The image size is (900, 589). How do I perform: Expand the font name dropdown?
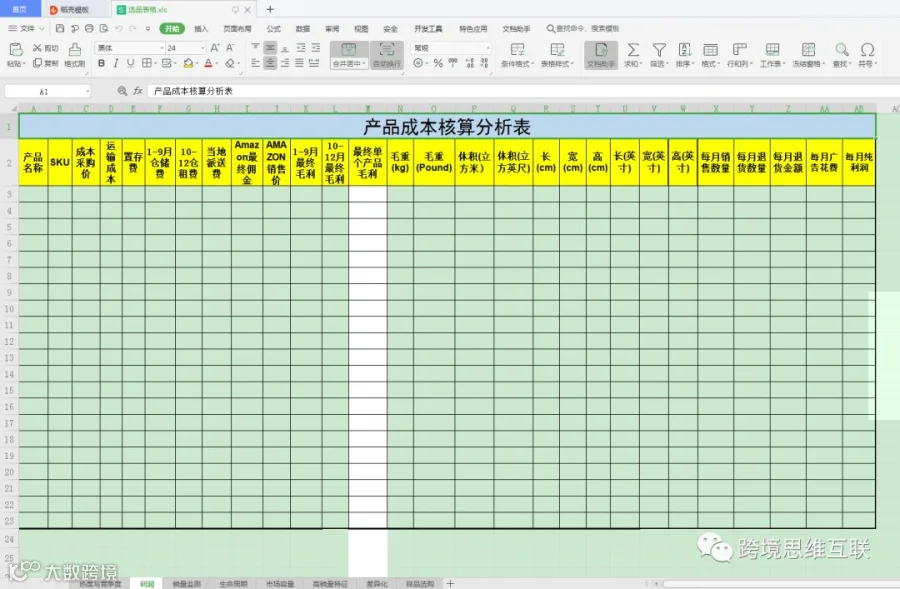(x=161, y=48)
